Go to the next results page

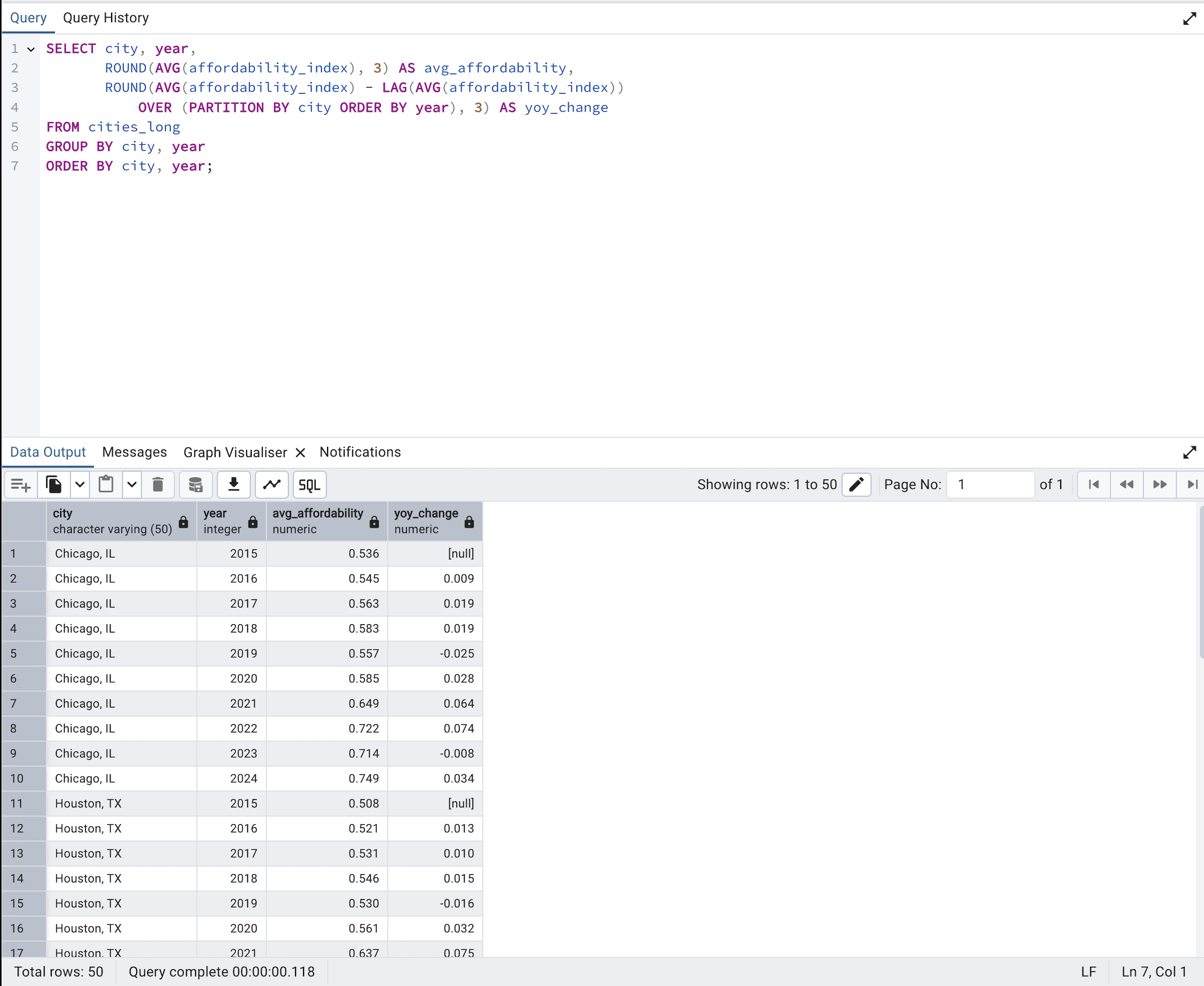click(1160, 484)
